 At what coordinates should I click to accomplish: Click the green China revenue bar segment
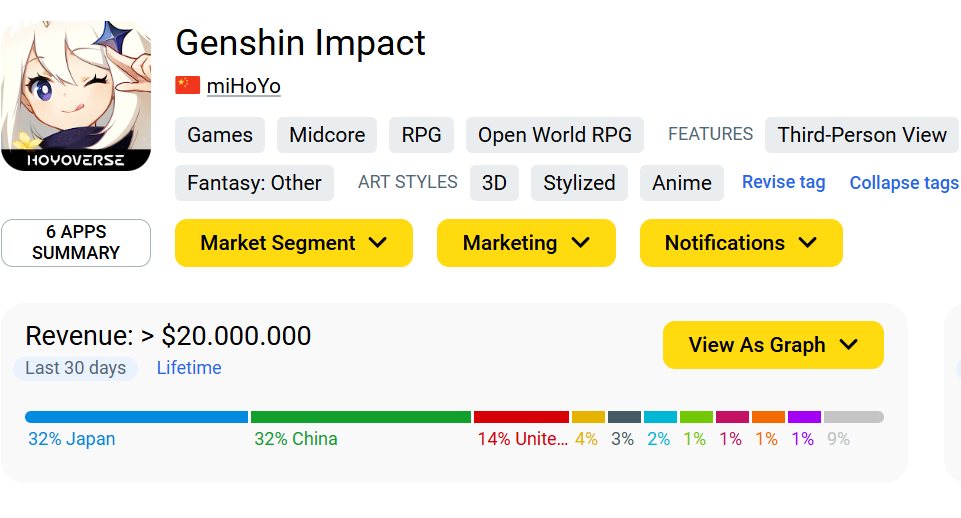tap(361, 417)
